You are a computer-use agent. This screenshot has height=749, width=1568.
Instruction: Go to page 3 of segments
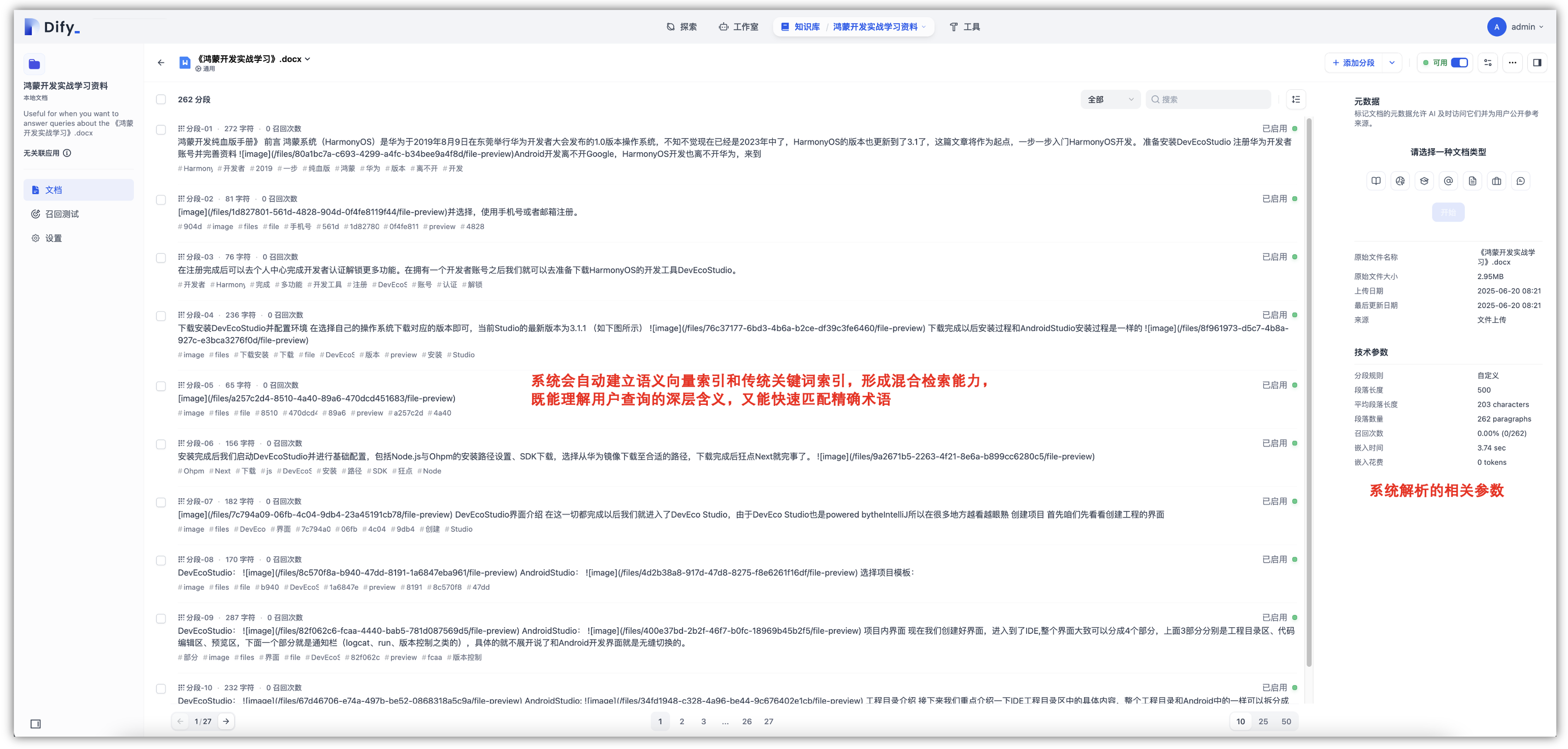click(703, 721)
